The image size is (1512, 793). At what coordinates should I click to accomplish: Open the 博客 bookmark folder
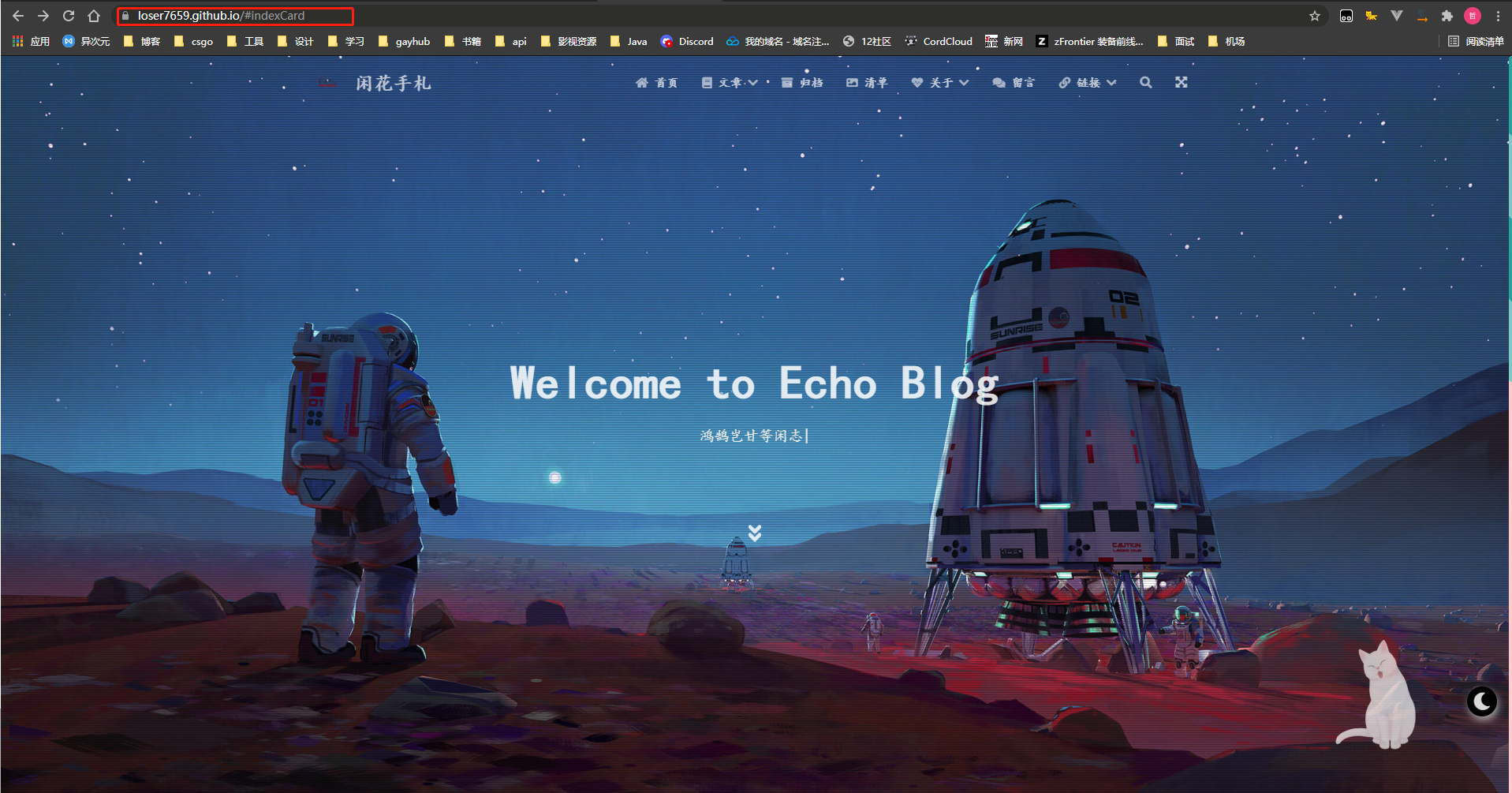142,42
